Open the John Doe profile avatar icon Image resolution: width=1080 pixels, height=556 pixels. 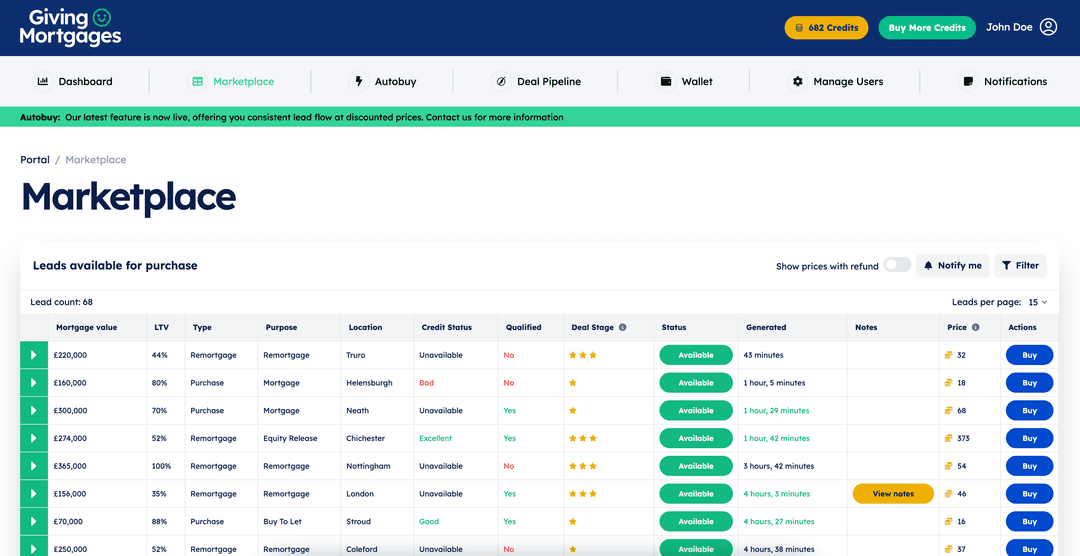tap(1048, 28)
